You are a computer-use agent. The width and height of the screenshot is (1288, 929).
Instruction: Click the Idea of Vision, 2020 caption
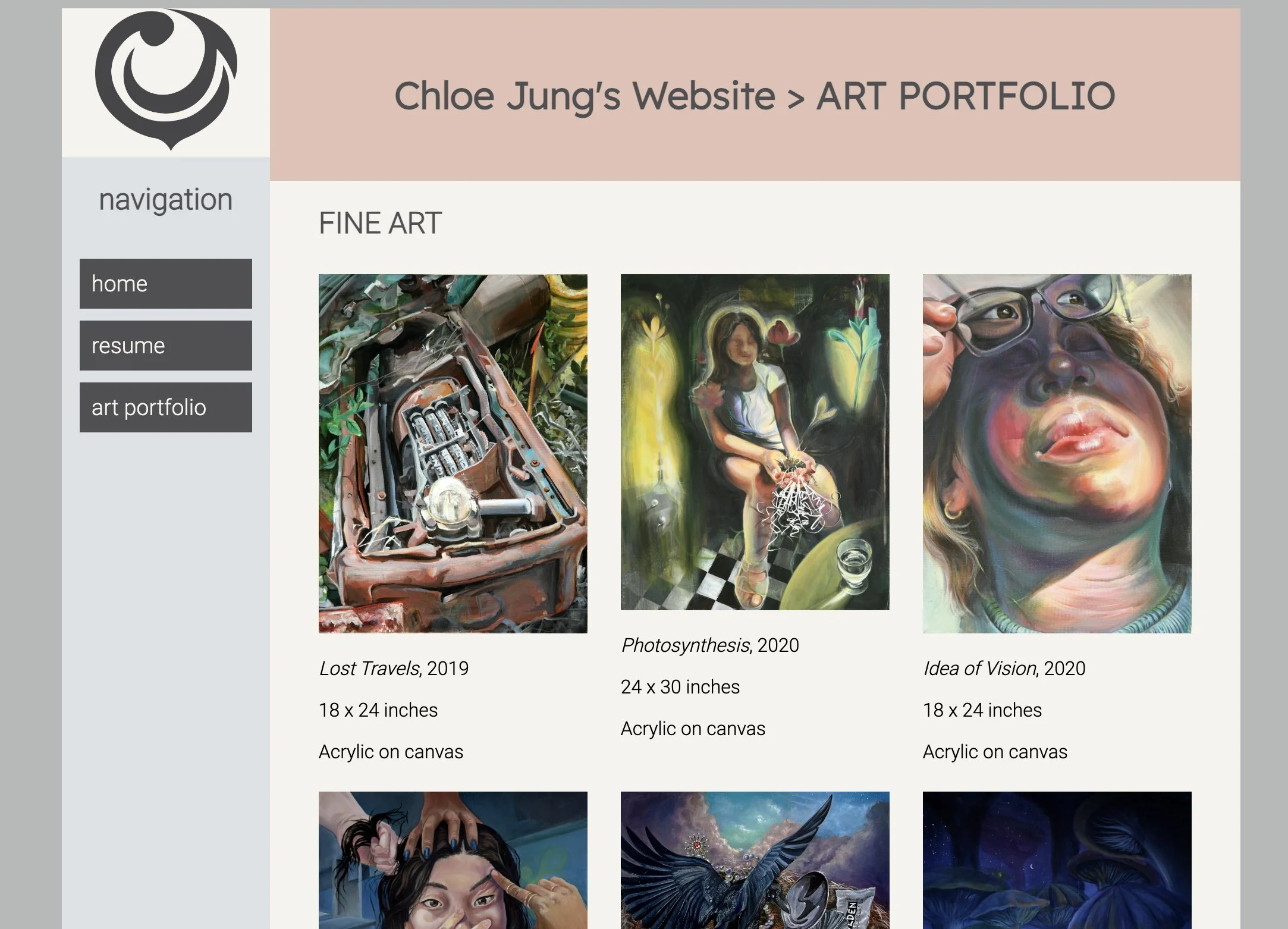coord(1004,668)
